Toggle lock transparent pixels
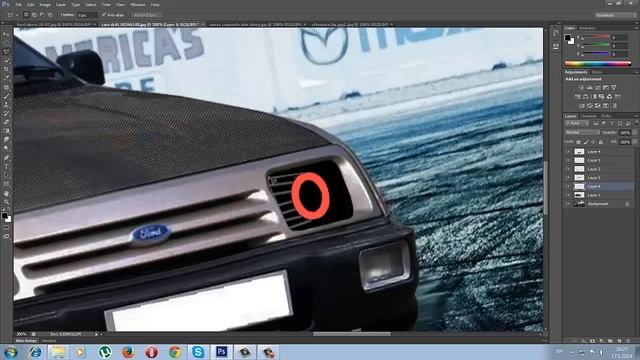This screenshot has width=640, height=360. point(578,142)
